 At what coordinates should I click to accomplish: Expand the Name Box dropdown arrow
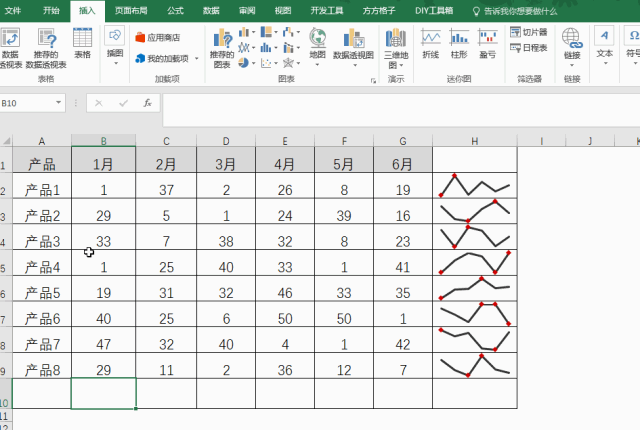(59, 103)
